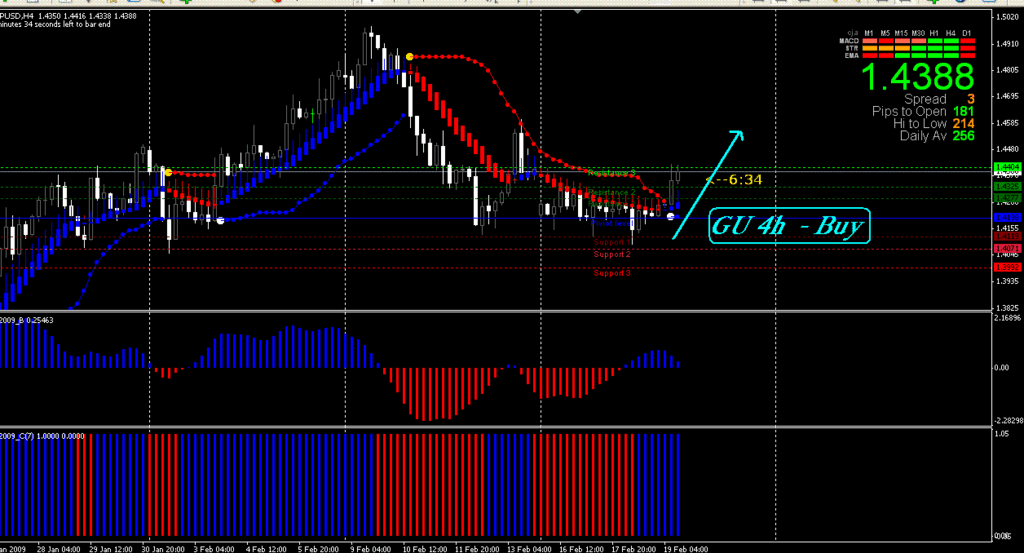Click the red 1.3992 support price tag
1024x553 pixels.
pos(1006,267)
